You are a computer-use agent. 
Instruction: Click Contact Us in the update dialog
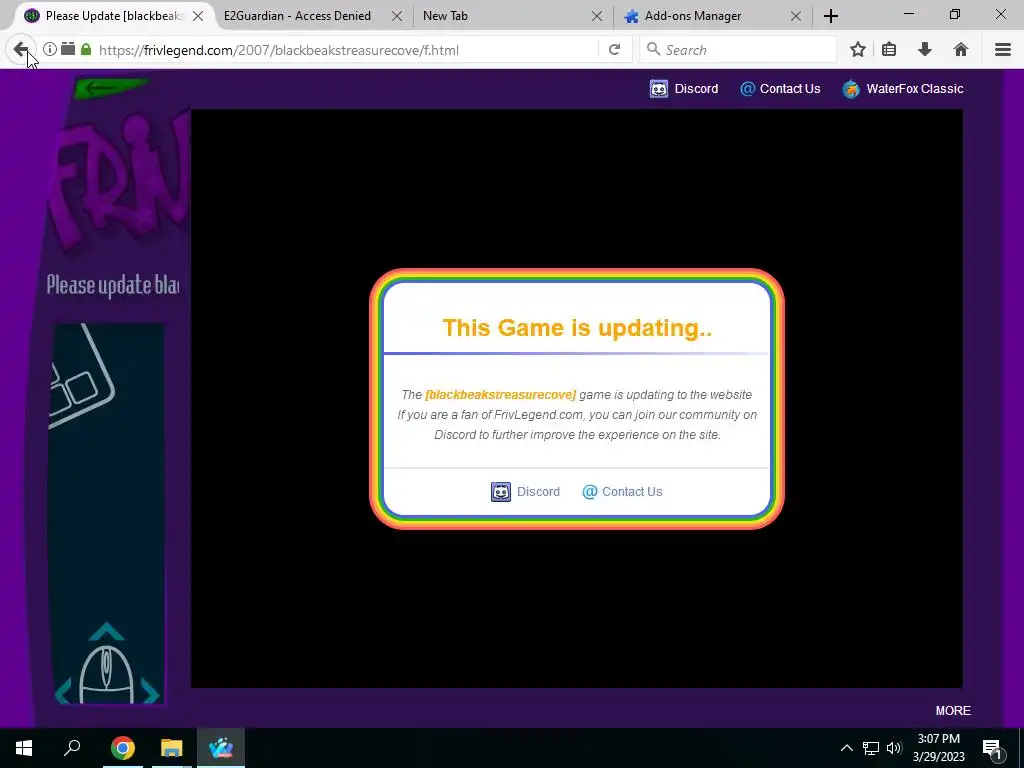622,492
